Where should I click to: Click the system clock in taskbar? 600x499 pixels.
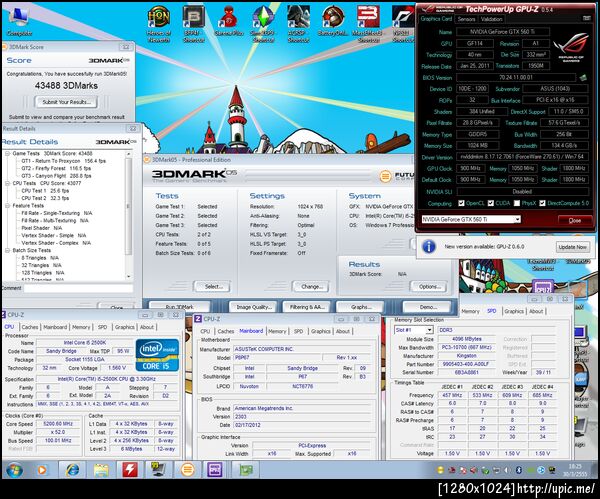click(577, 470)
